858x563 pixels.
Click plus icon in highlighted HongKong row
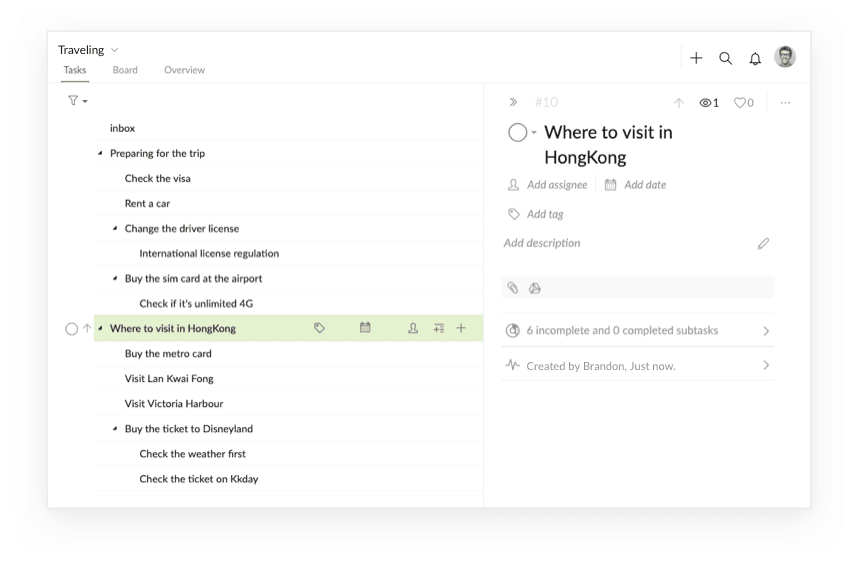click(x=461, y=328)
